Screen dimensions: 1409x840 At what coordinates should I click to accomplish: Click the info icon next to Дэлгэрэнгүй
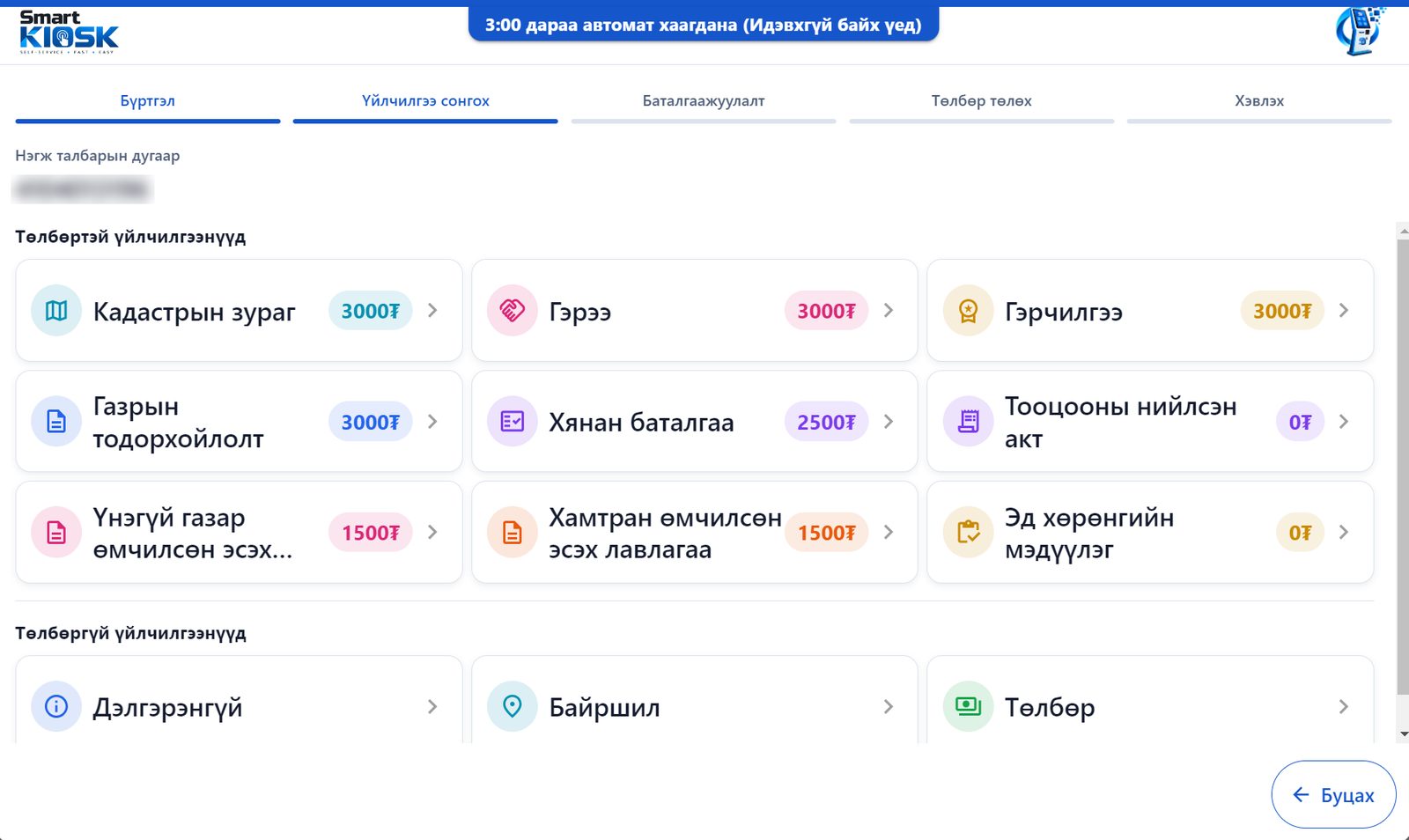tap(56, 707)
